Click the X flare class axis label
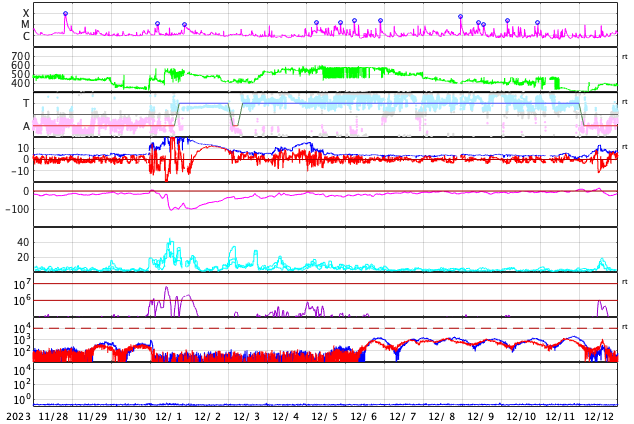The image size is (634, 424). coord(26,14)
